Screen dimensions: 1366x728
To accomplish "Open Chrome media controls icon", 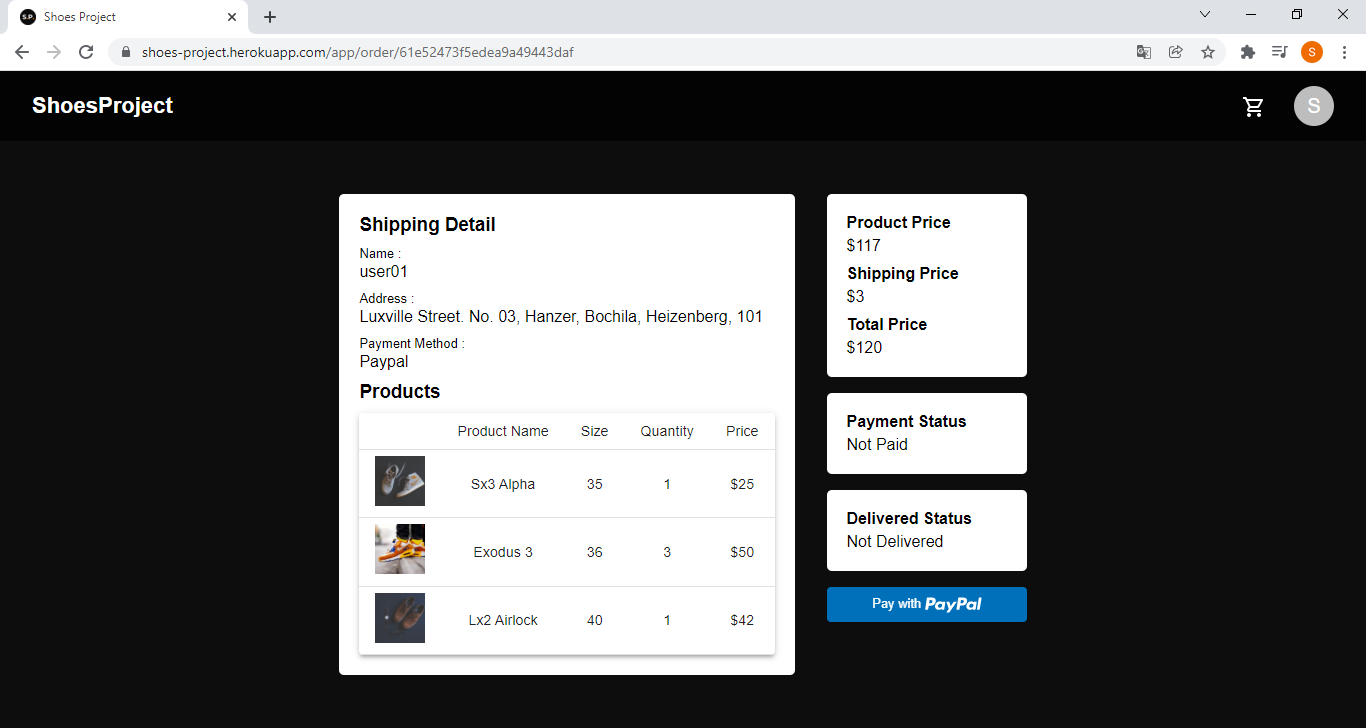I will pos(1279,52).
